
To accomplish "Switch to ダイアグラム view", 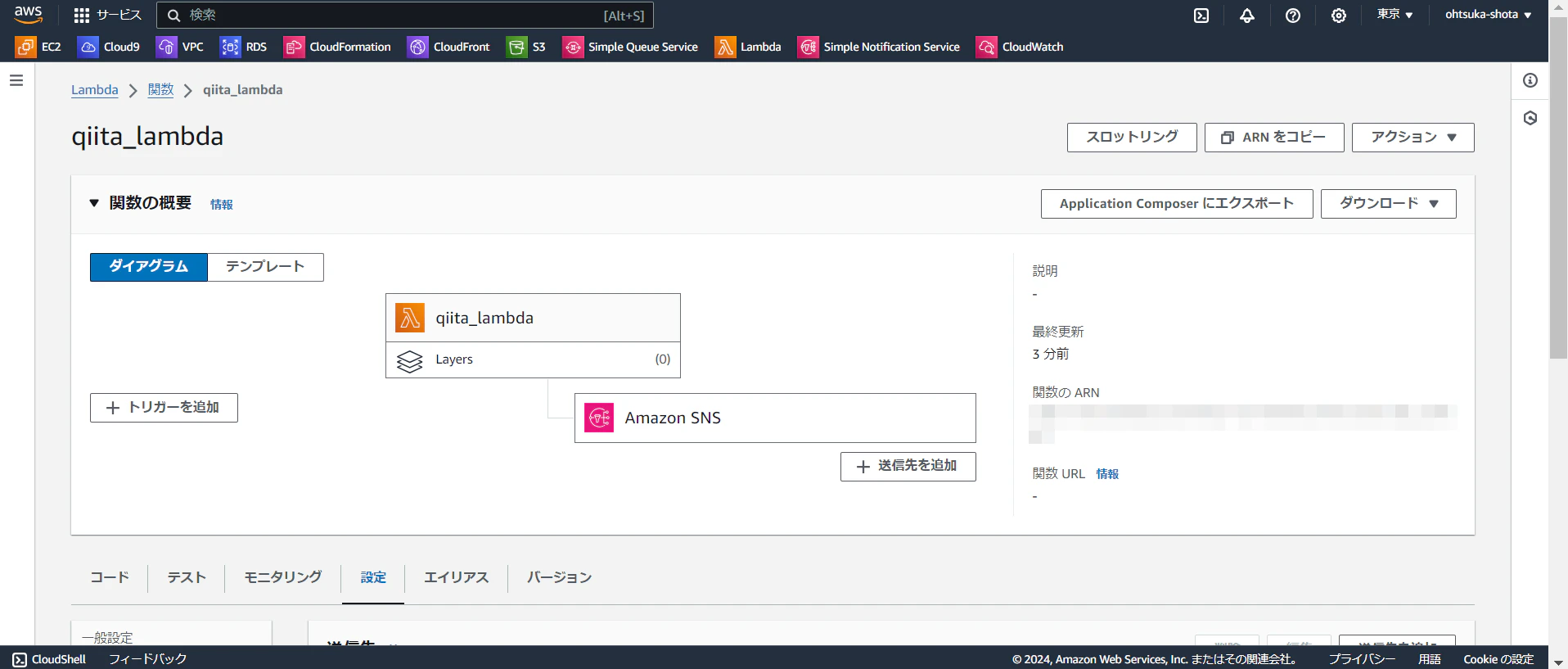I will [x=149, y=267].
